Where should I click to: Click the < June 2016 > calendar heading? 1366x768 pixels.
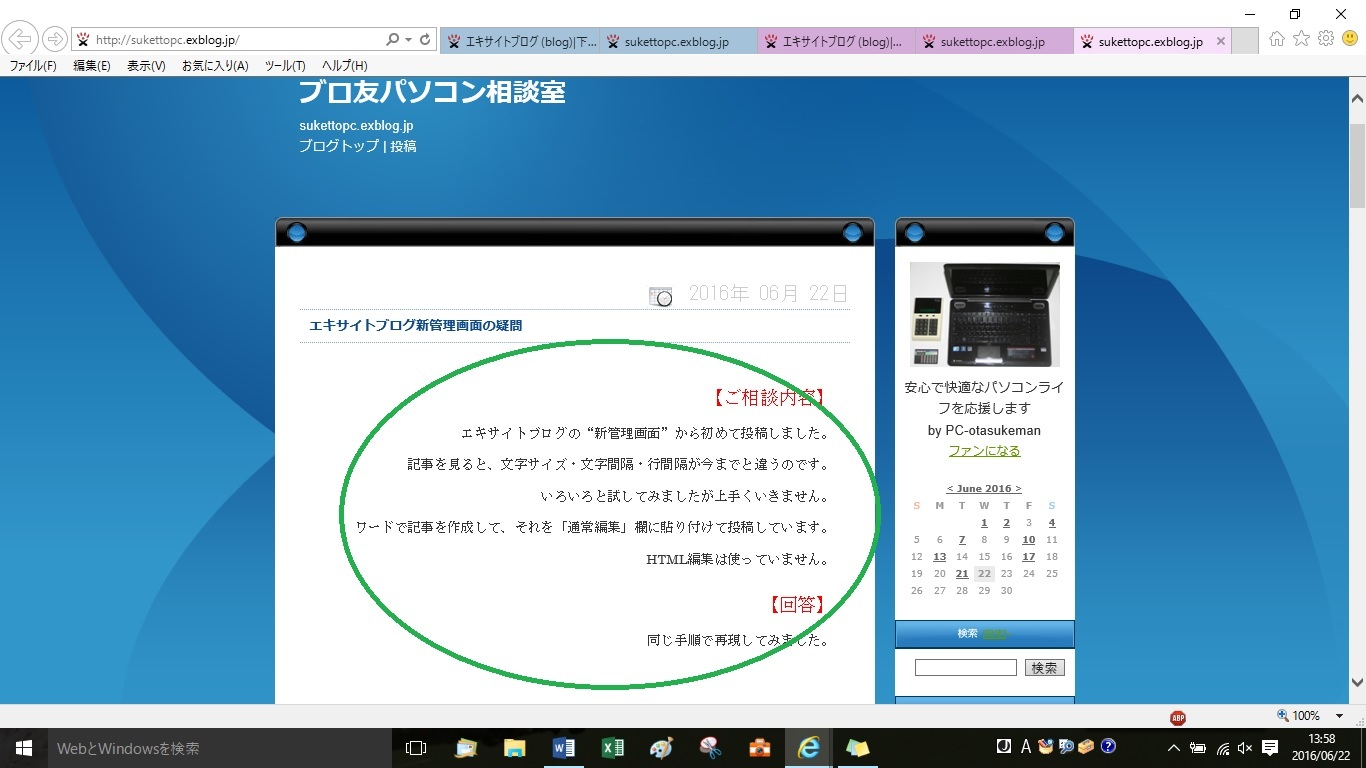click(984, 489)
